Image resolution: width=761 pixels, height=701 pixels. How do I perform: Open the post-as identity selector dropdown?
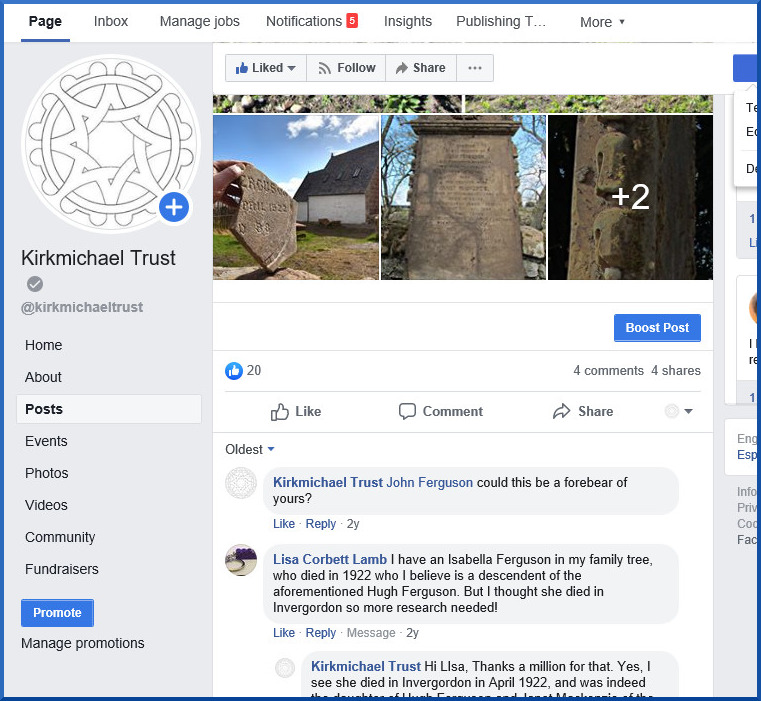(x=679, y=411)
